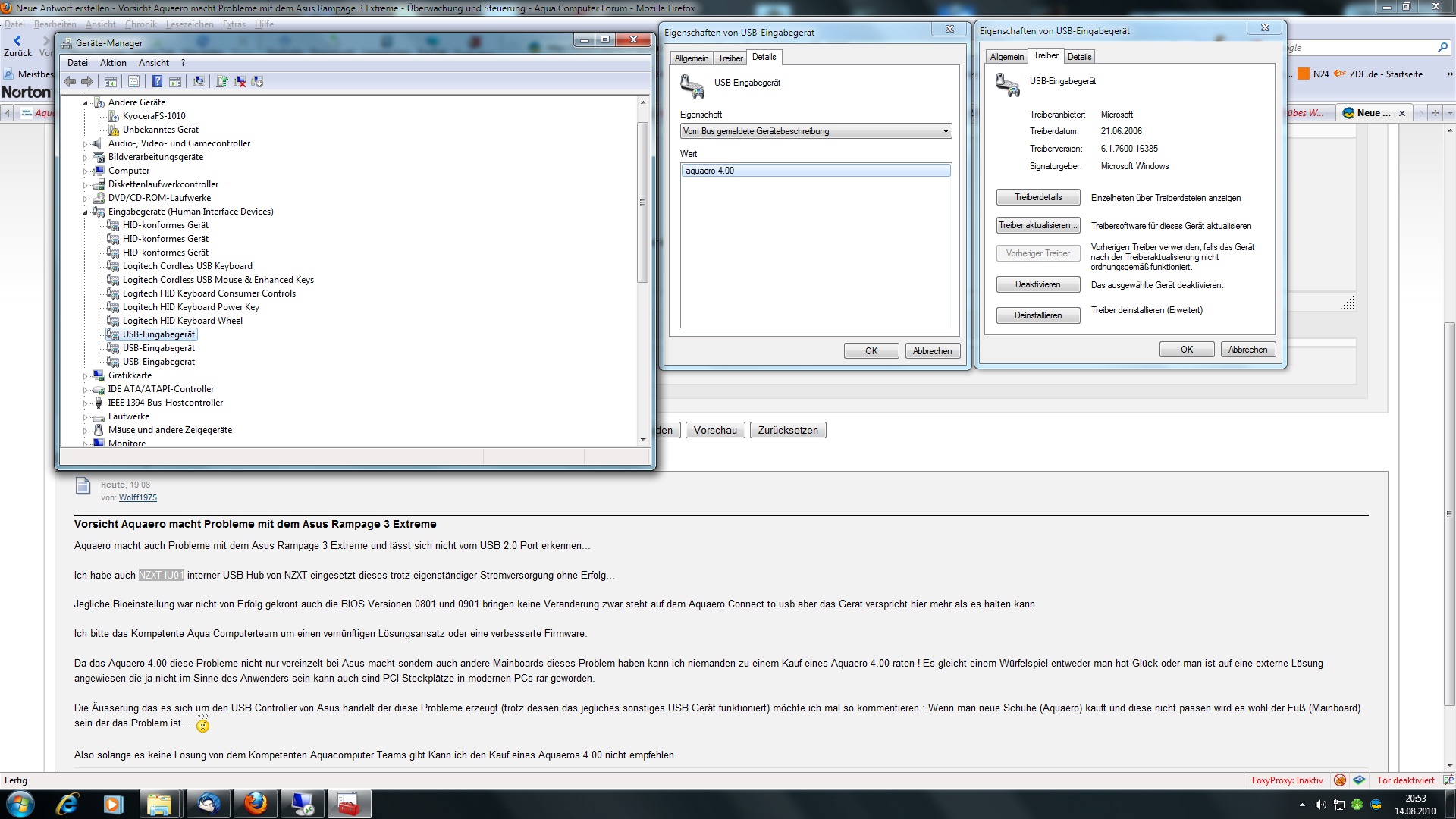Click uninstall device icon with red X

240,82
